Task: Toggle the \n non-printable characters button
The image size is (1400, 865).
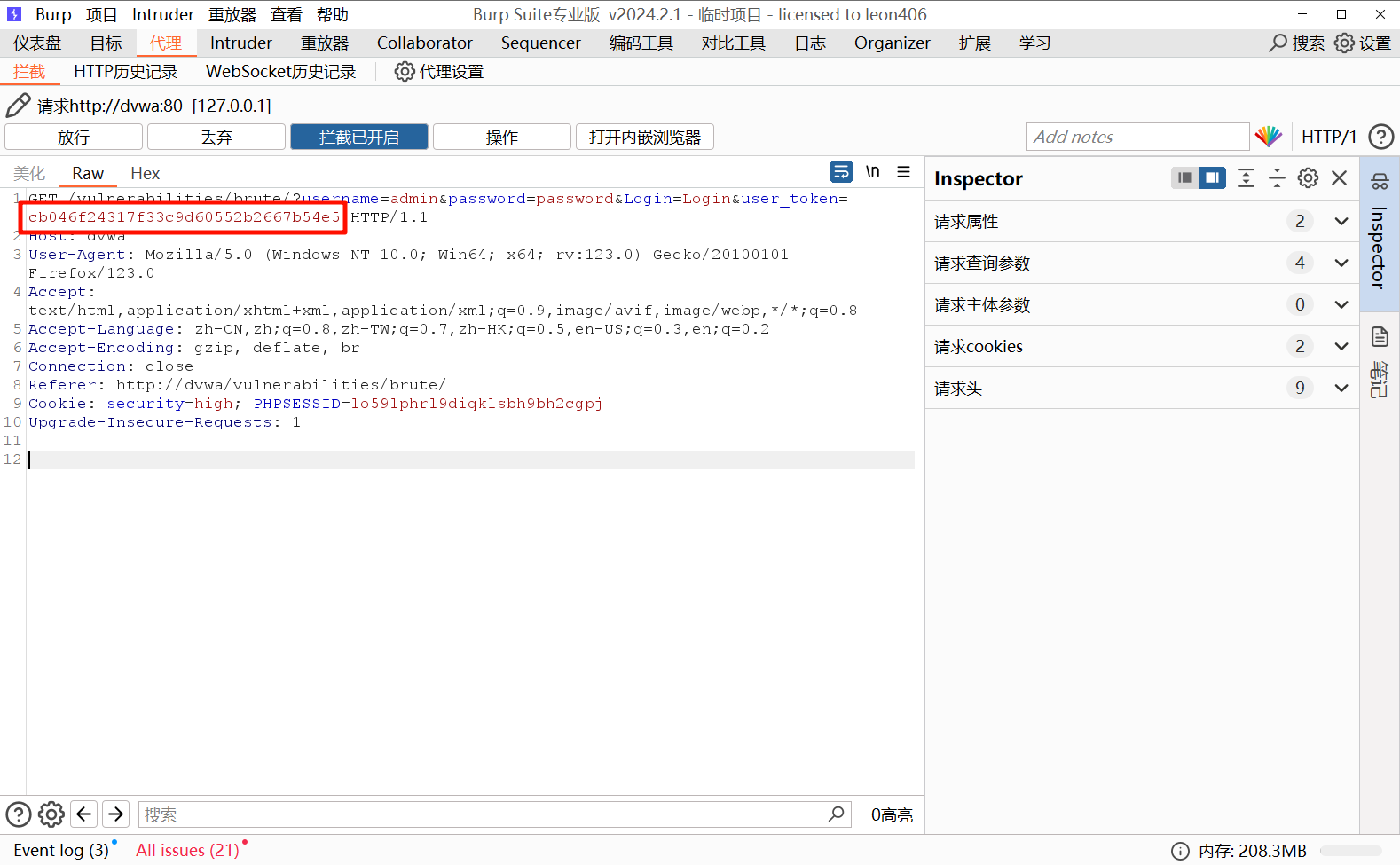Action: (x=873, y=171)
